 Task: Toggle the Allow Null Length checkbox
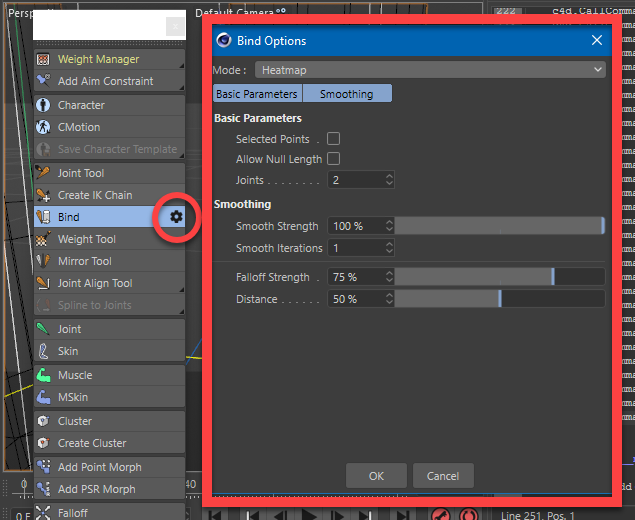tap(334, 159)
